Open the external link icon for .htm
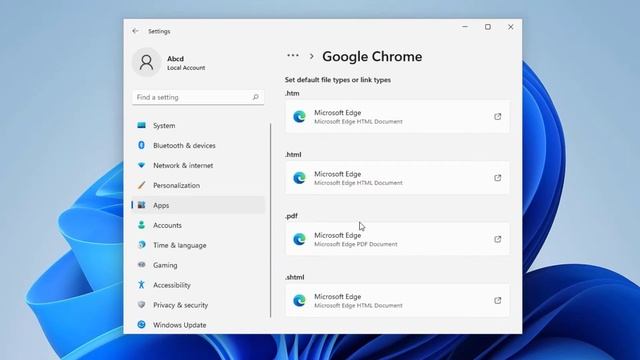Viewport: 640px width, 360px height. (498, 117)
